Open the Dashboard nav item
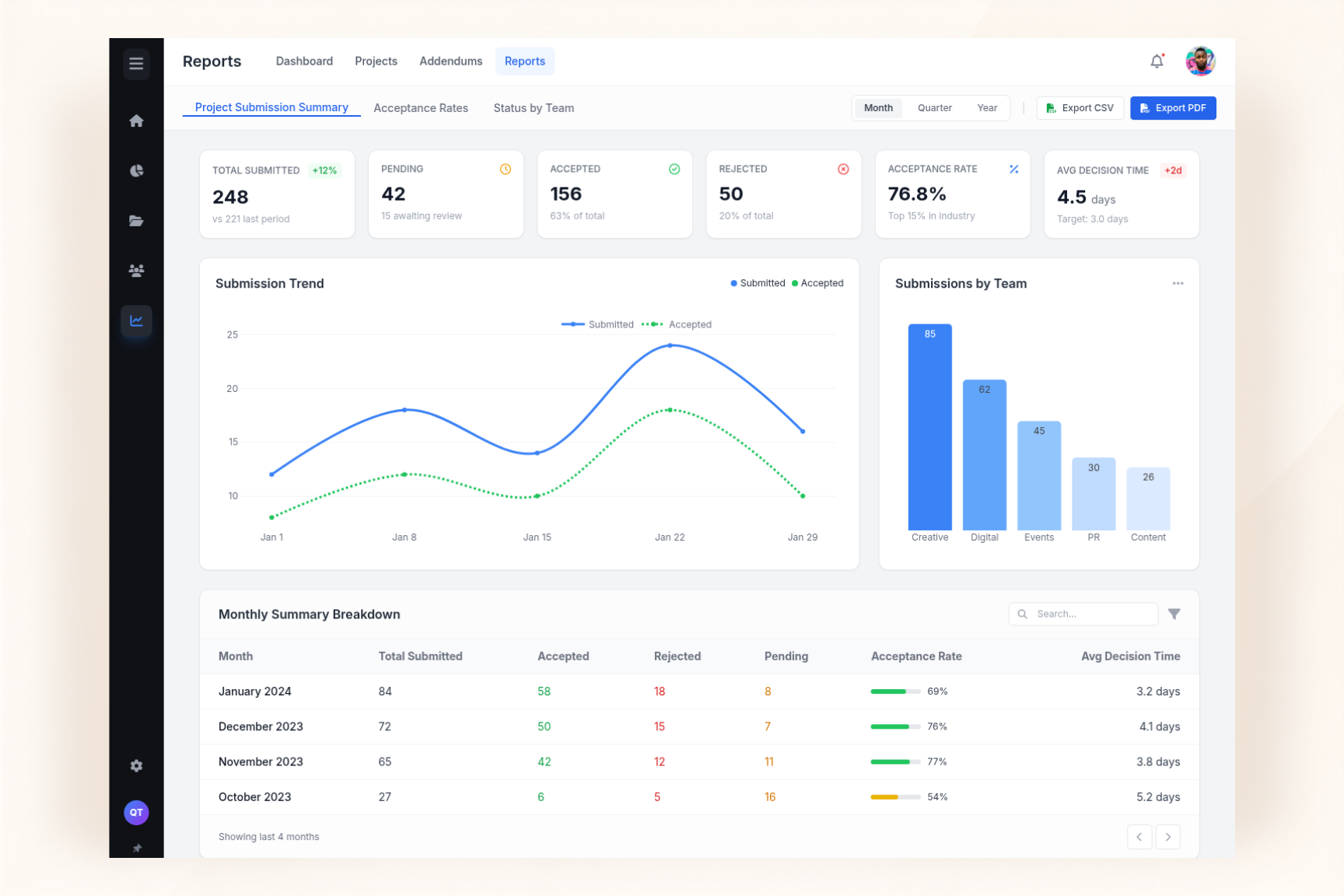 pos(304,61)
